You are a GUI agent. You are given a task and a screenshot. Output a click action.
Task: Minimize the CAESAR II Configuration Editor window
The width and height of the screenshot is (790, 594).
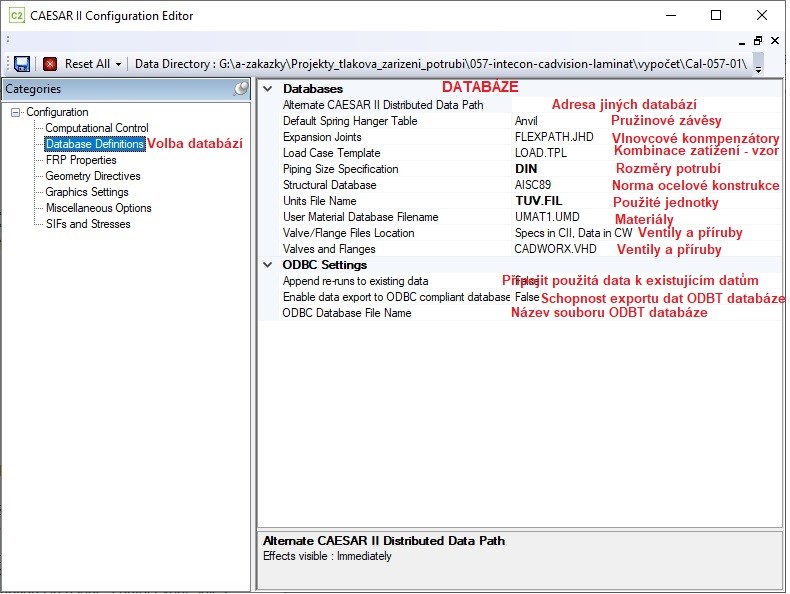pos(671,16)
